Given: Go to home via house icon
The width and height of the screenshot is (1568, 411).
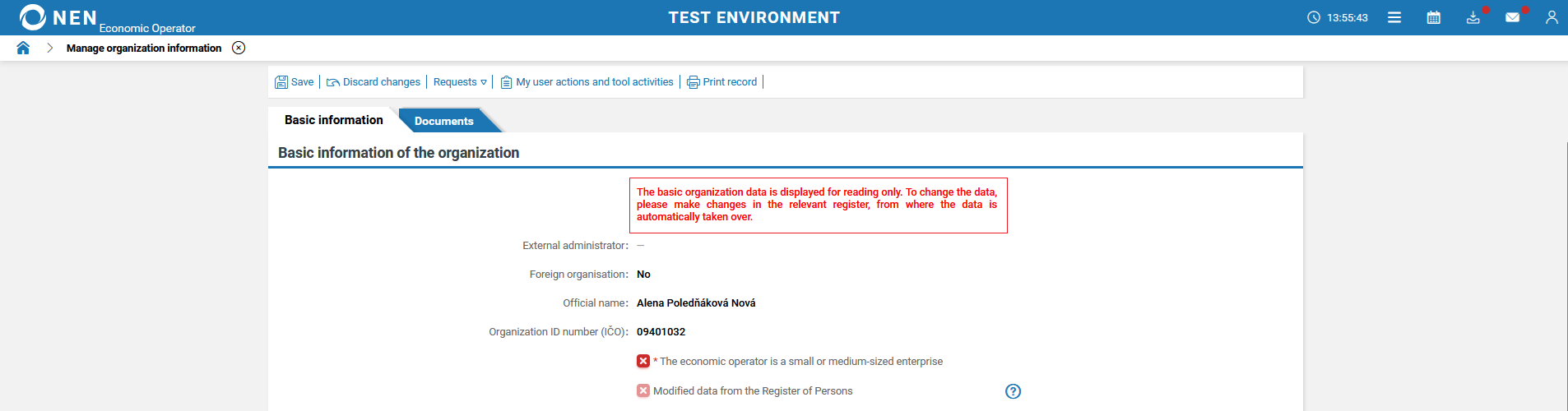Looking at the screenshot, I should tap(23, 48).
